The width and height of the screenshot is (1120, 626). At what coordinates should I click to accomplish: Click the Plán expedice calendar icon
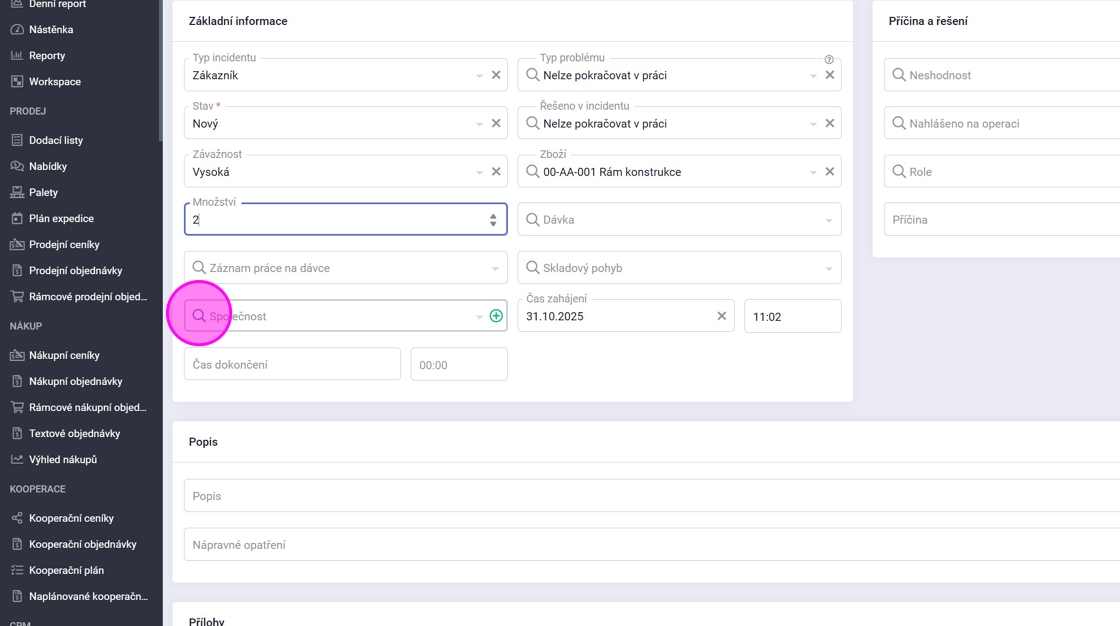point(17,218)
